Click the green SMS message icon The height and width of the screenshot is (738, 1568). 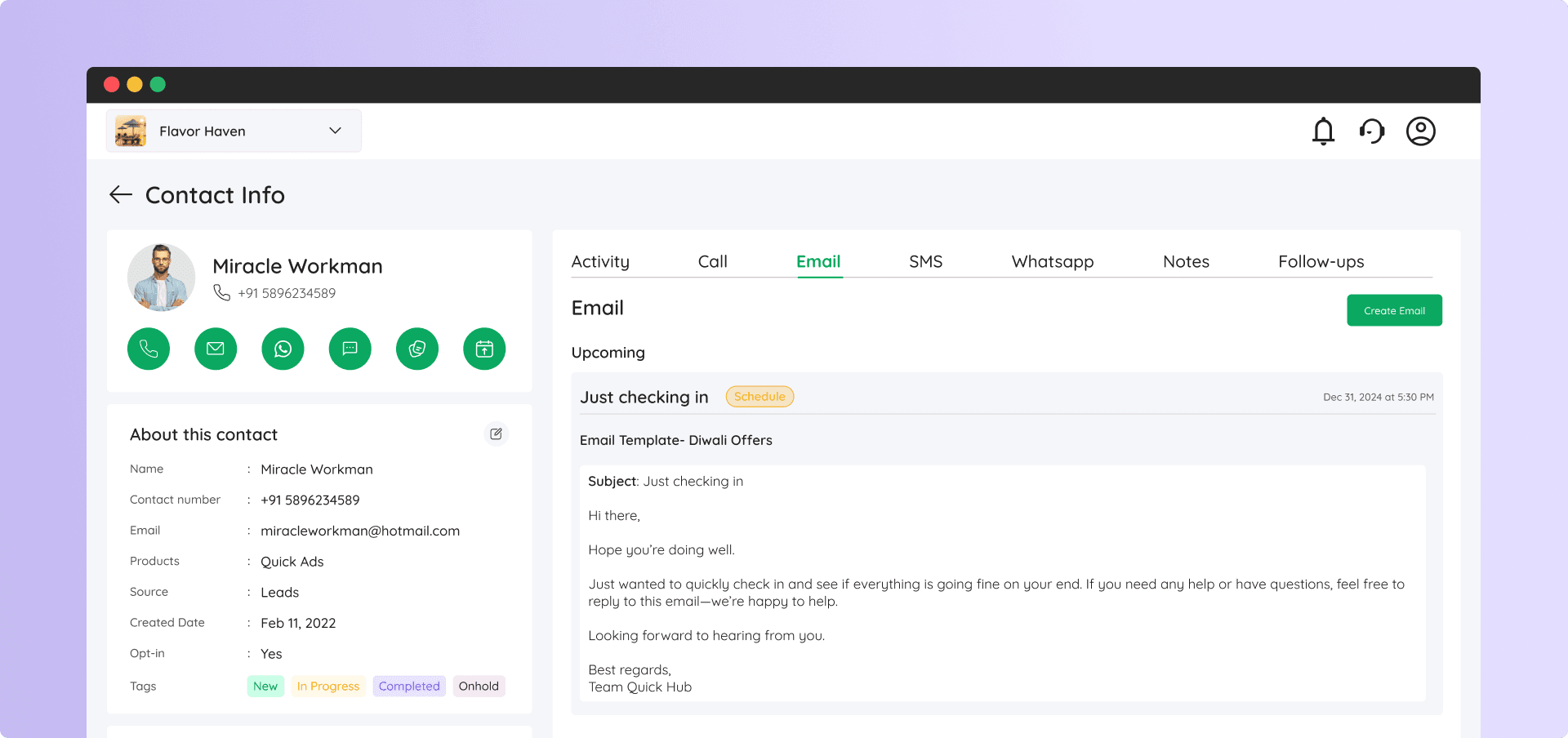[350, 349]
